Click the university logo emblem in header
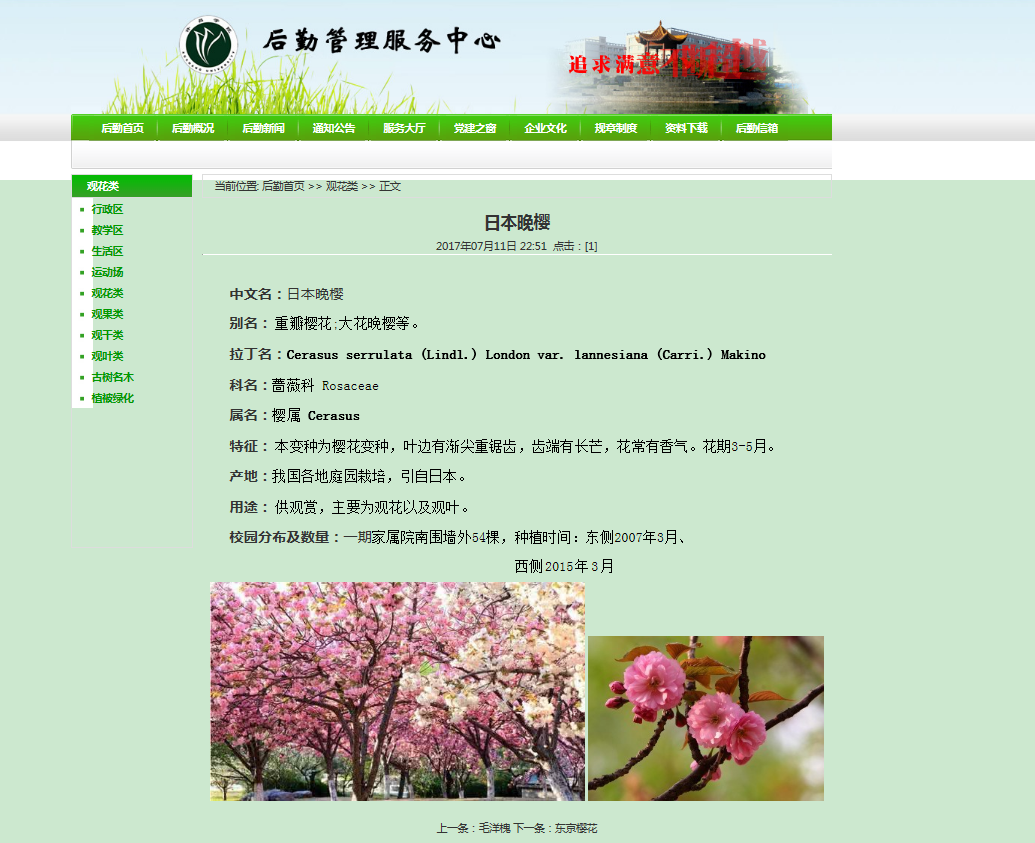Viewport: 1035px width, 843px height. pos(207,44)
